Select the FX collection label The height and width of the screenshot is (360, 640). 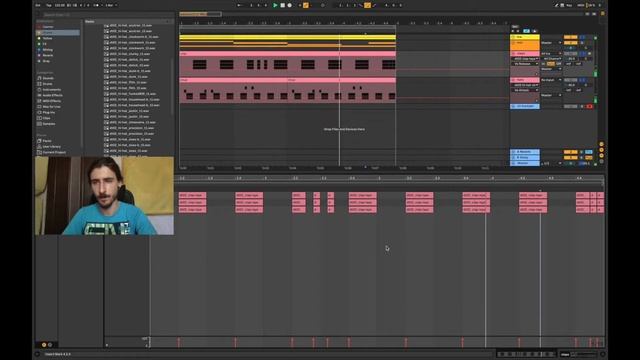tap(44, 44)
